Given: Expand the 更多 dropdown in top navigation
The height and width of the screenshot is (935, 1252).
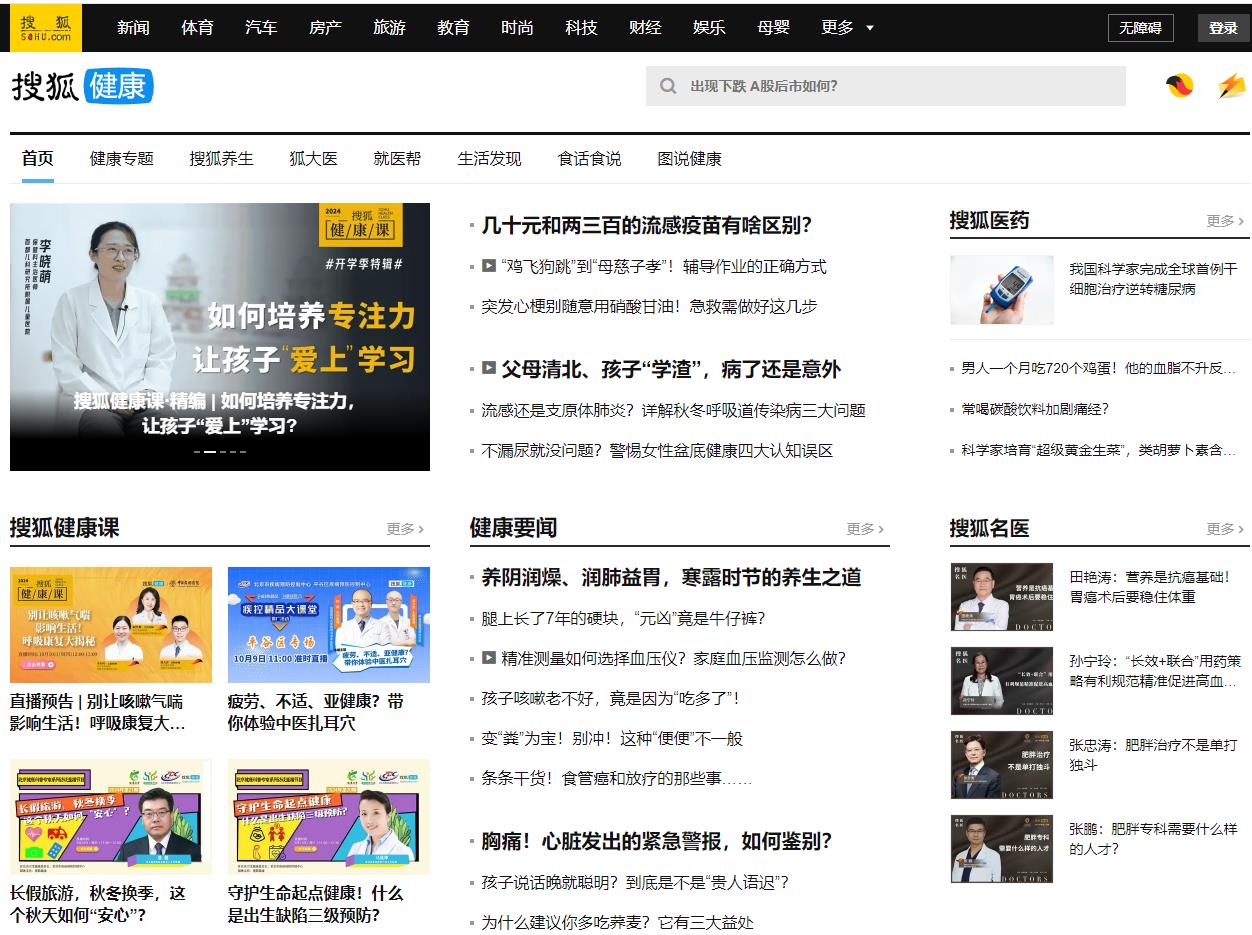Looking at the screenshot, I should (848, 28).
